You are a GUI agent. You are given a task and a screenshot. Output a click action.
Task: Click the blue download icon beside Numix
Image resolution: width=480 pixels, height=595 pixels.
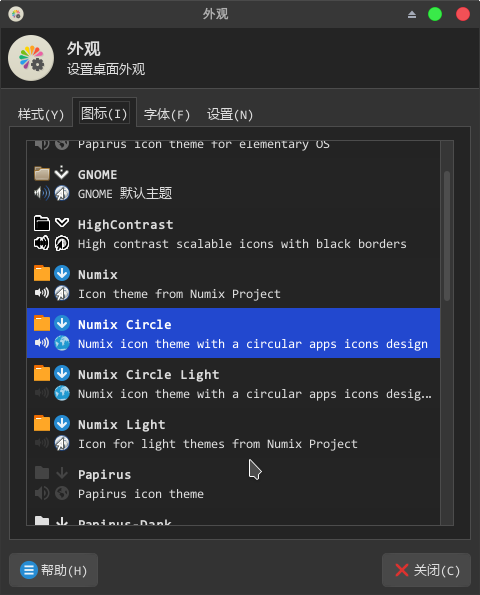coord(62,273)
